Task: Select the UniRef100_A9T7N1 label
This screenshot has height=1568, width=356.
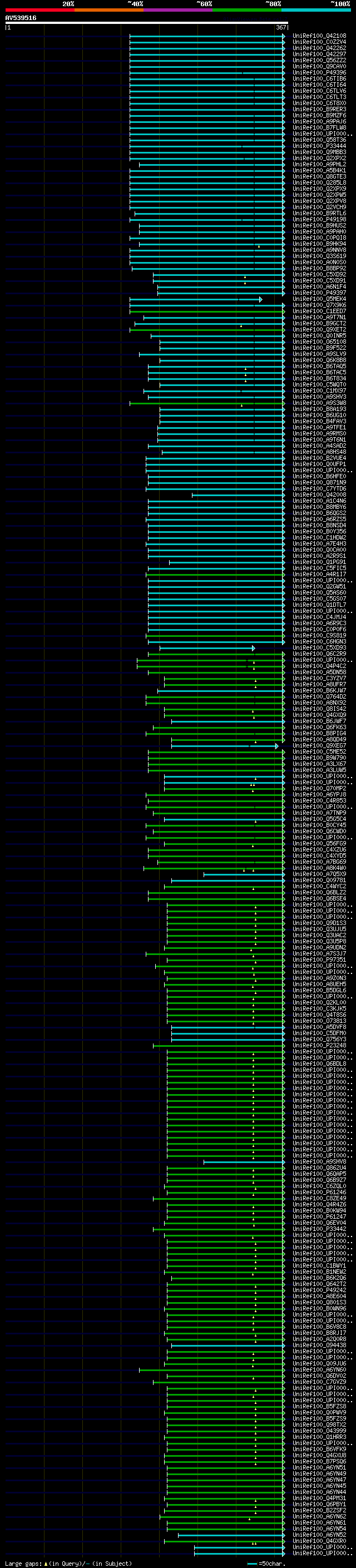Action: click(319, 317)
